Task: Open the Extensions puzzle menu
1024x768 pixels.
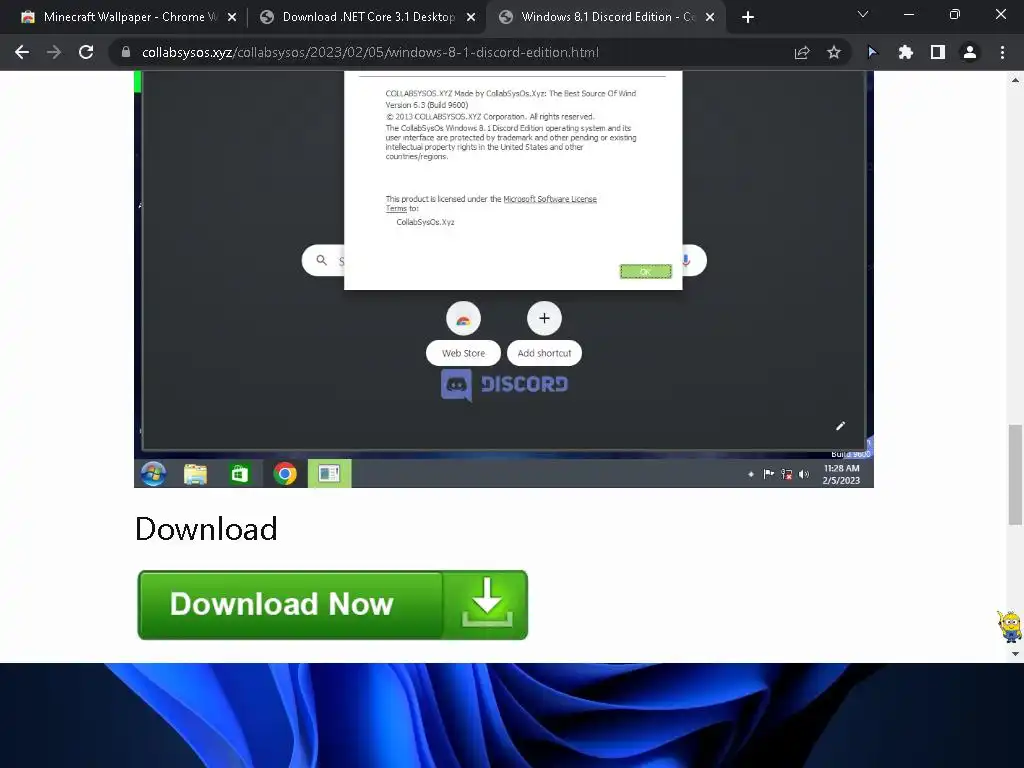Action: click(x=906, y=52)
